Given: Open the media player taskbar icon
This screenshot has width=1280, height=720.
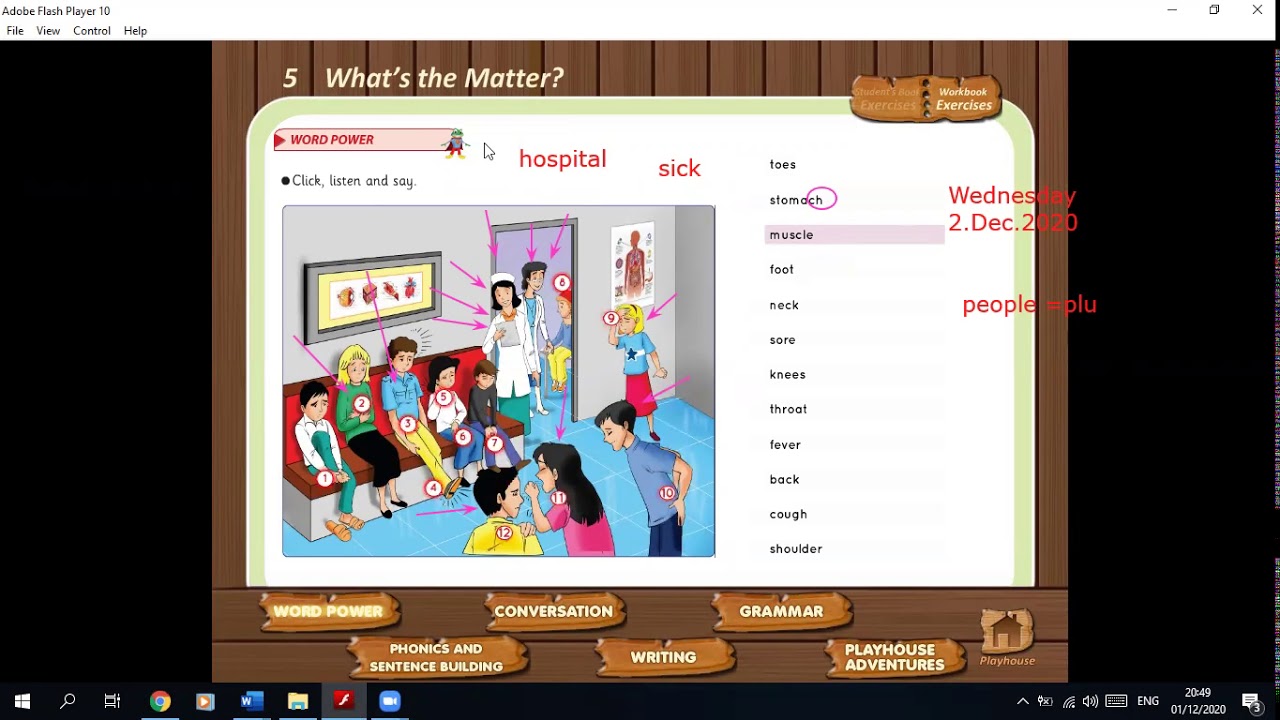Looking at the screenshot, I should pos(205,701).
